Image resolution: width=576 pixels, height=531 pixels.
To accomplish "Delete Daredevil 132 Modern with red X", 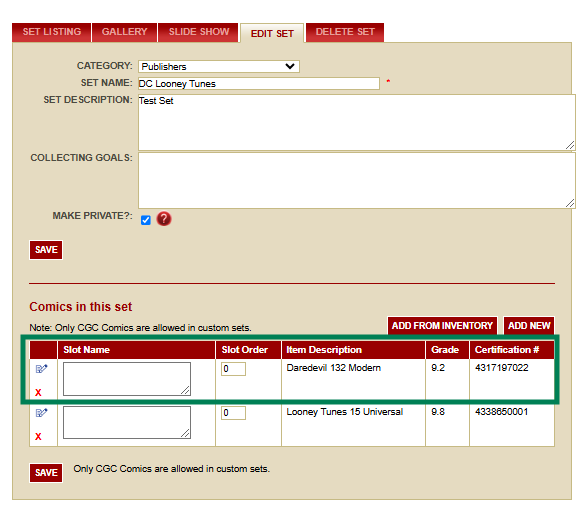I will [x=38, y=393].
